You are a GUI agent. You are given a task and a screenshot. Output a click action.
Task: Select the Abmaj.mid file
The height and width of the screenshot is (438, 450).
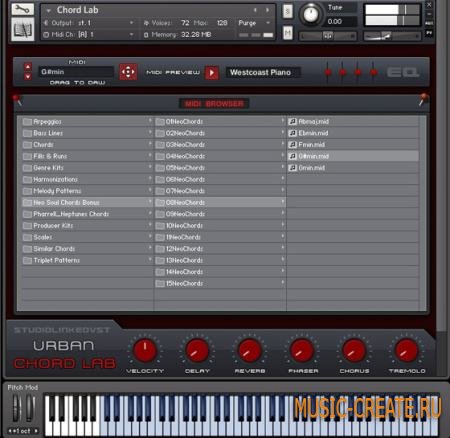pos(353,122)
